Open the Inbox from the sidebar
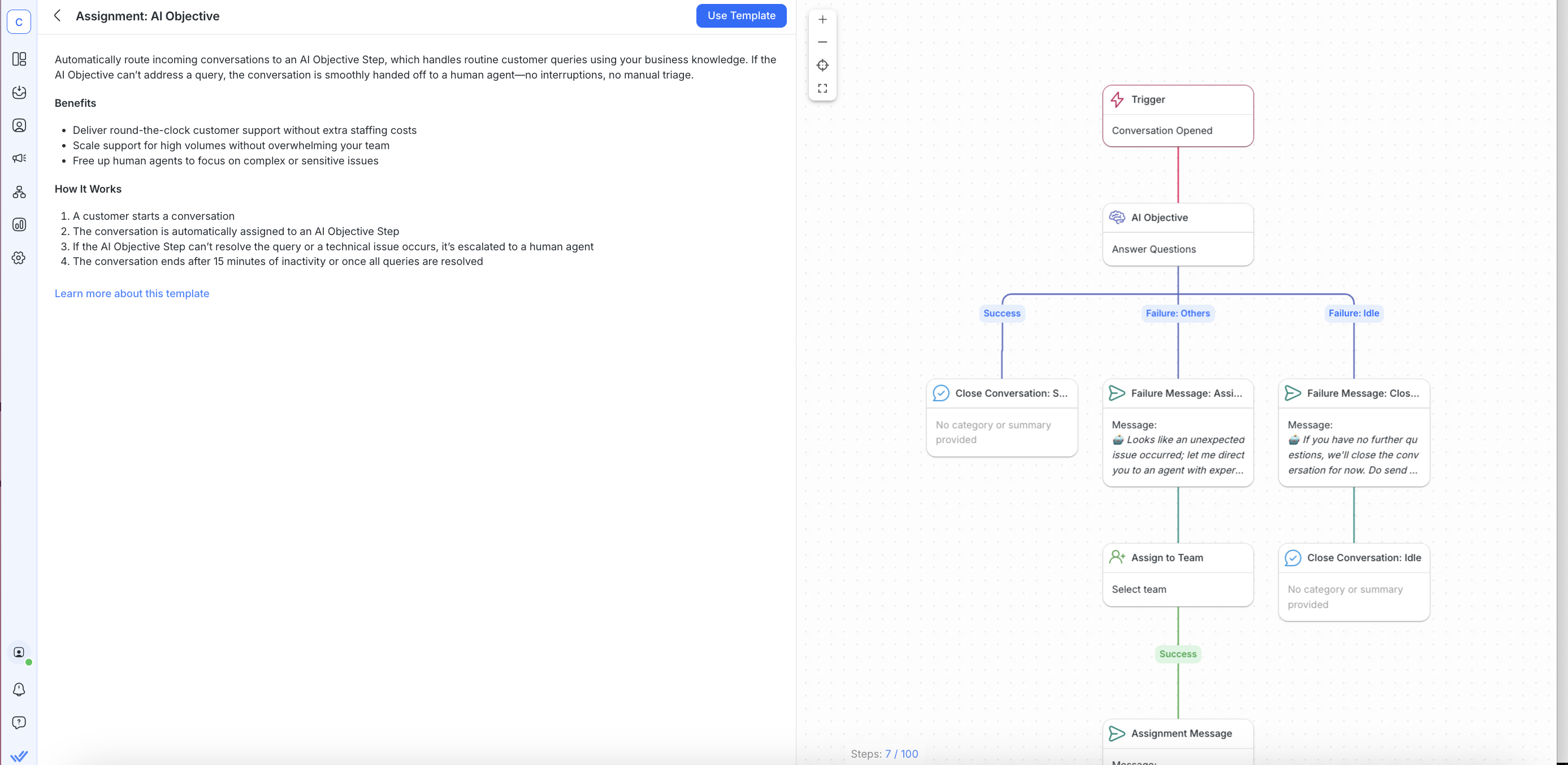The height and width of the screenshot is (765, 1568). click(x=19, y=93)
